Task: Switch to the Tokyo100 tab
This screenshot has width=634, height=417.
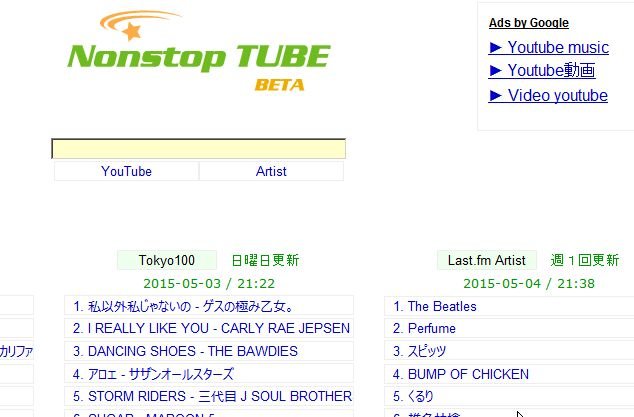Action: tap(167, 260)
